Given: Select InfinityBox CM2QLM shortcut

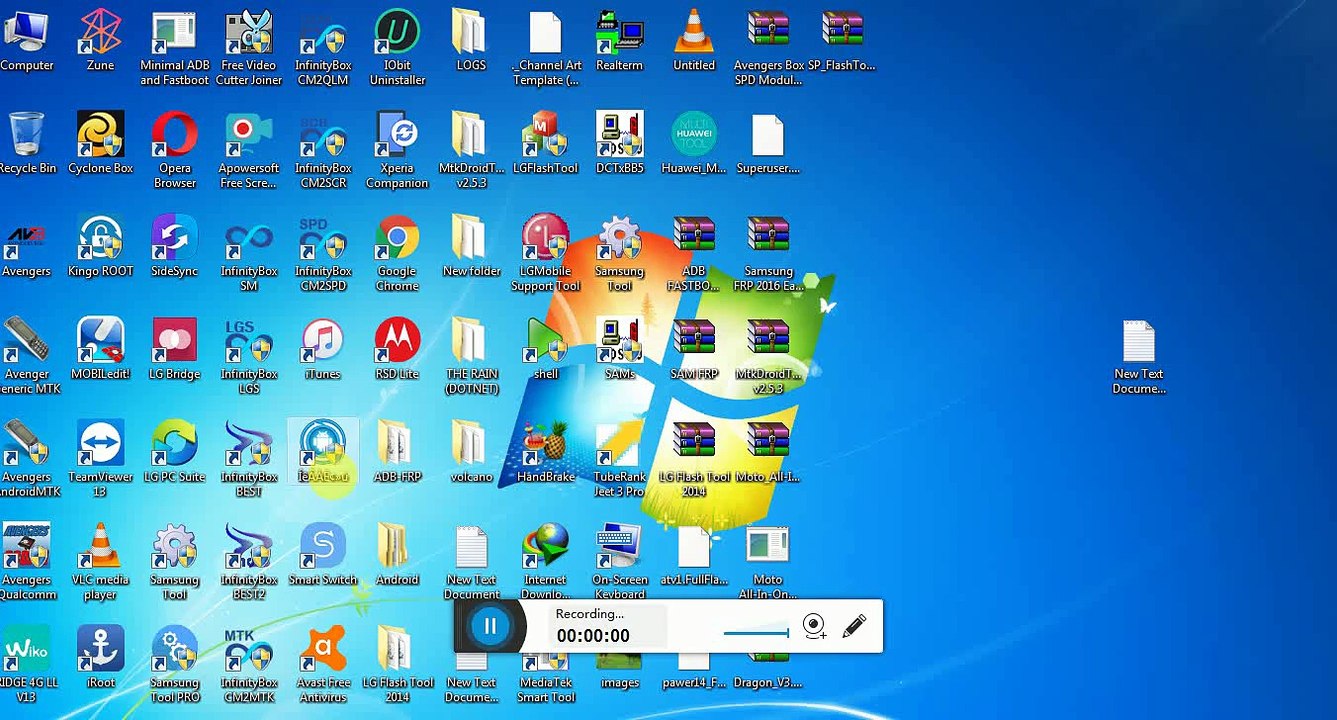Looking at the screenshot, I should coord(323,47).
